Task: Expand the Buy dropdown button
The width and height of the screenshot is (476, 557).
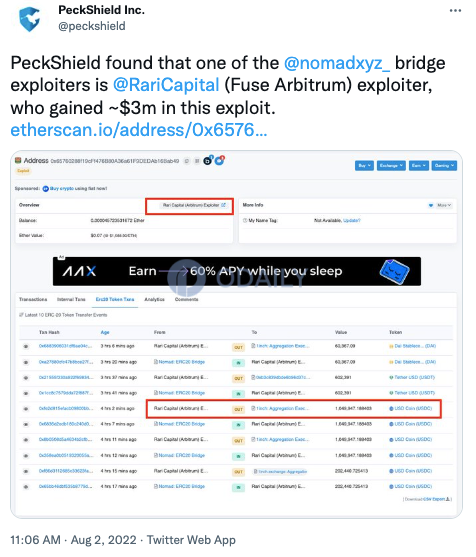Action: pyautogui.click(x=364, y=166)
